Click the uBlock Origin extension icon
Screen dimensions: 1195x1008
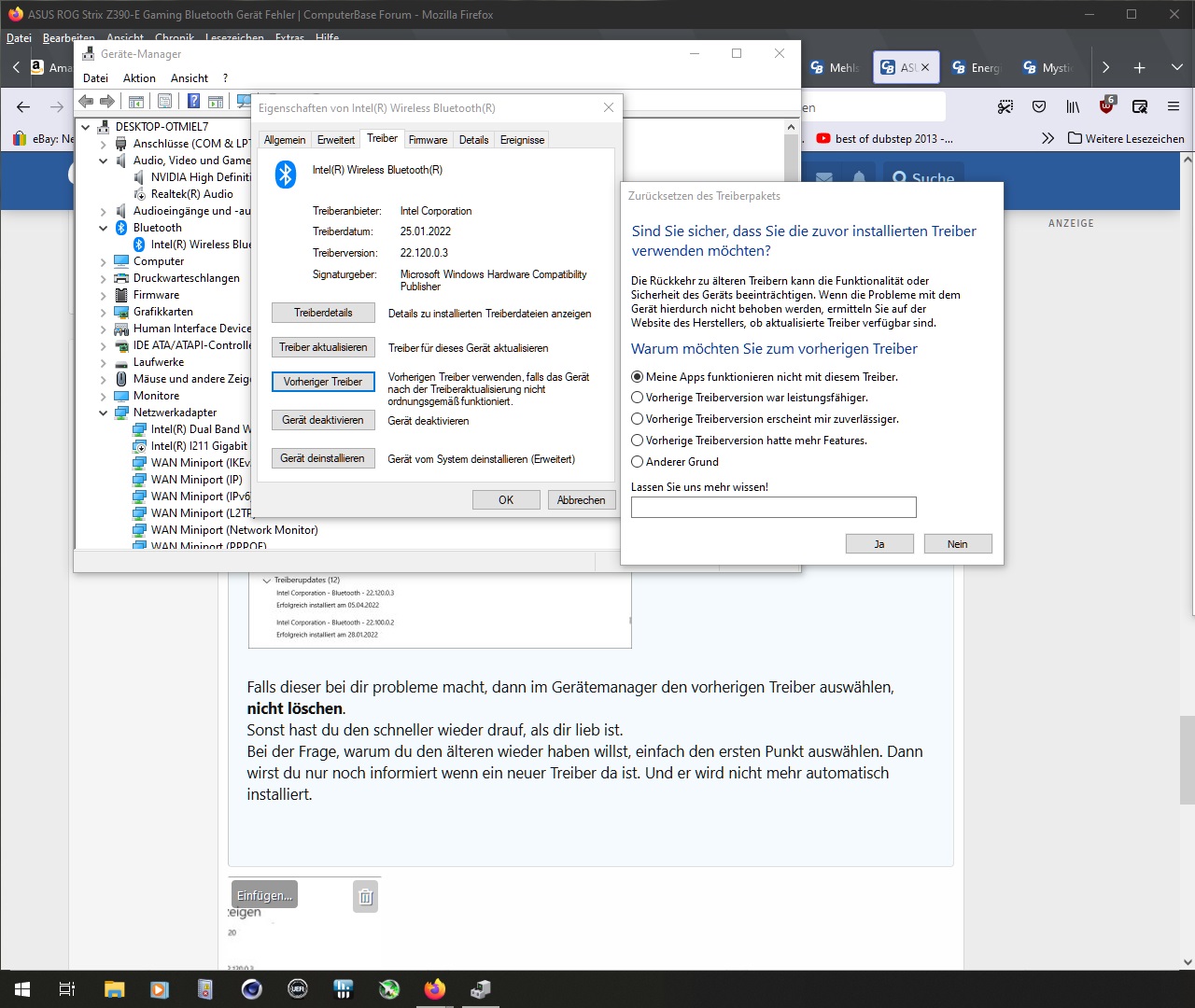pos(1106,105)
